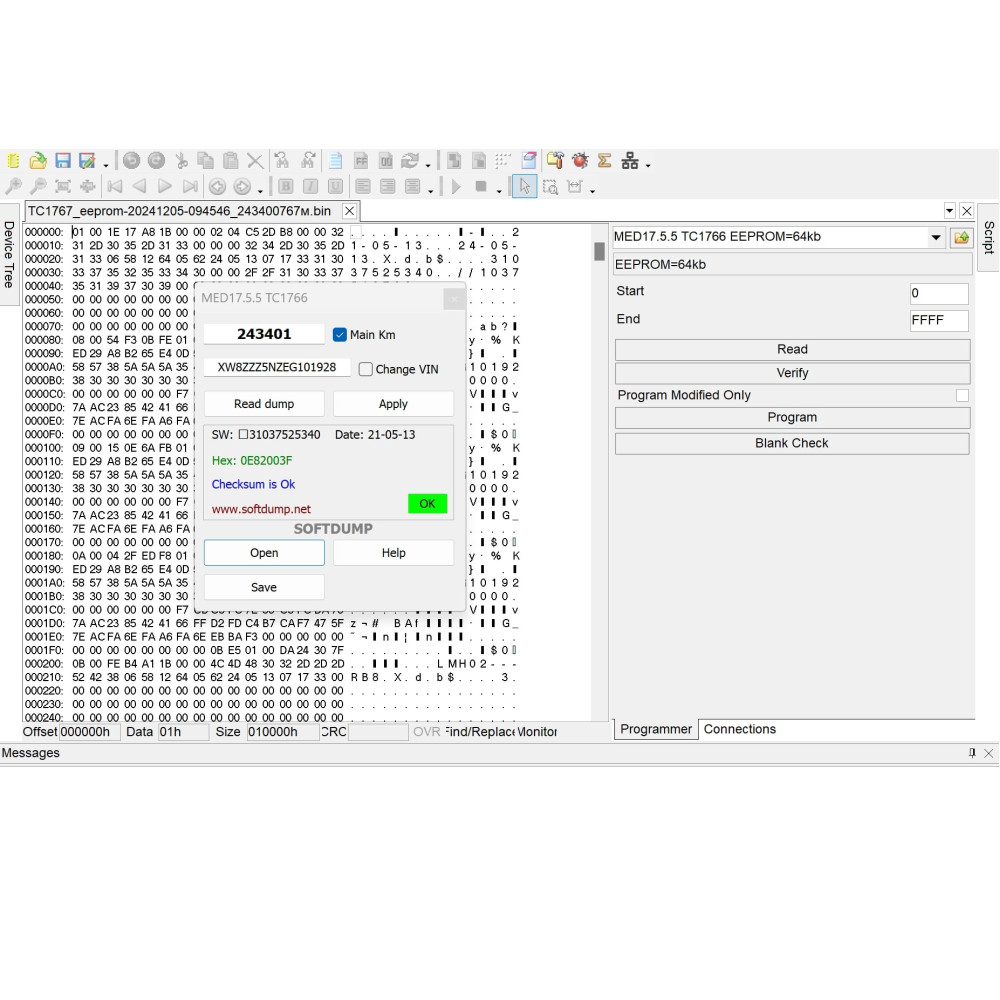Uncheck the Main Km checkbox

(340, 334)
